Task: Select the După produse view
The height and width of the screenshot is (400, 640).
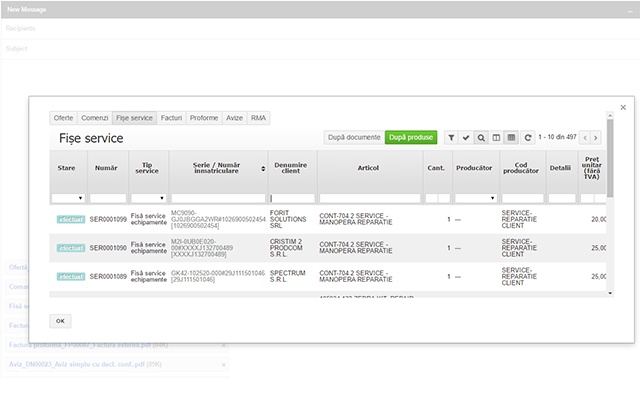Action: pyautogui.click(x=411, y=138)
